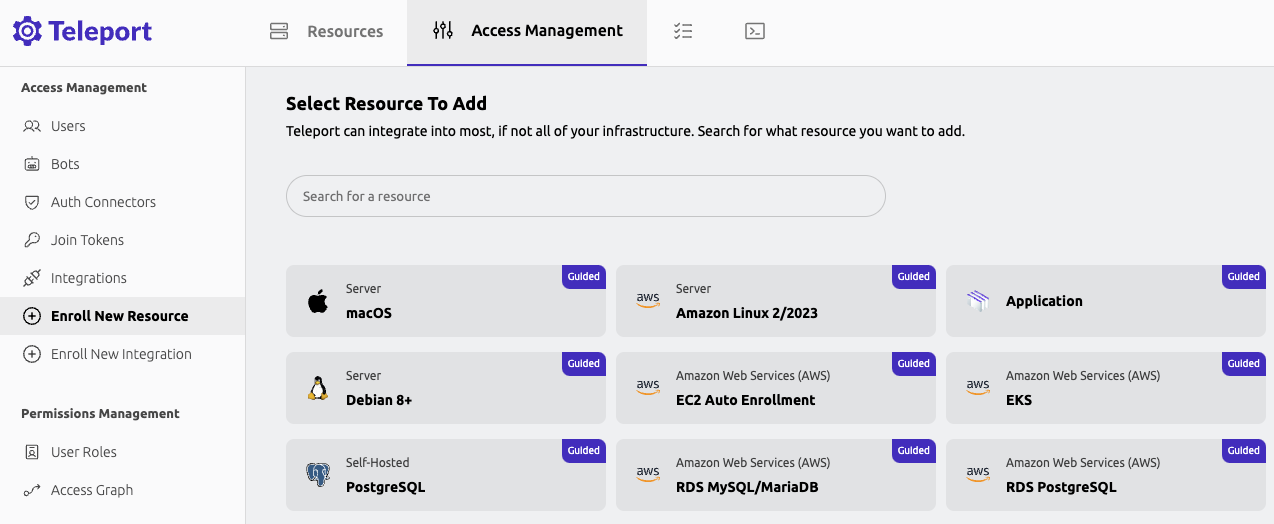Click the Auth Connectors shield icon
Viewport: 1274px width, 524px height.
(x=32, y=202)
